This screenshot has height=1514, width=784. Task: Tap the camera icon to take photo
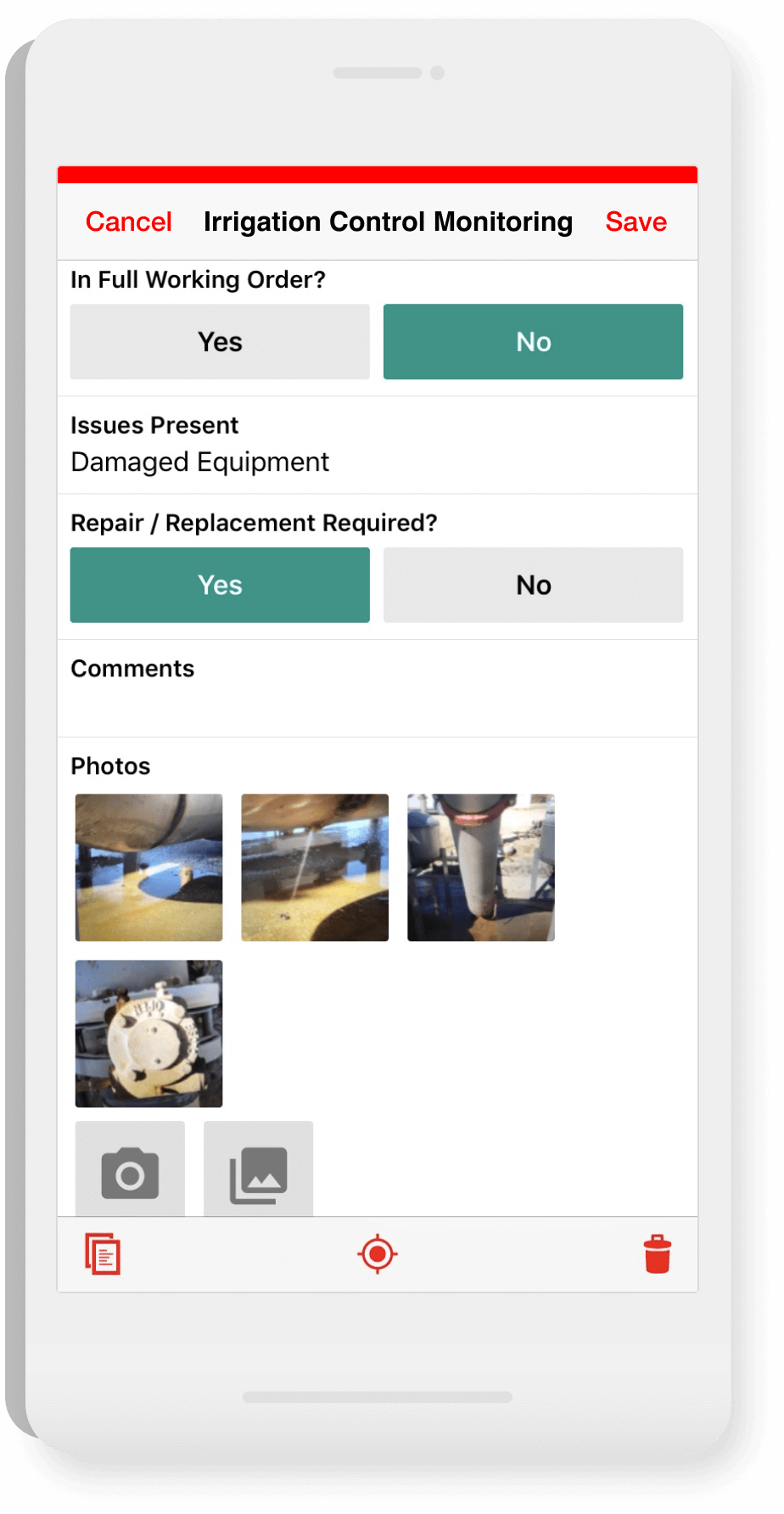tap(130, 1169)
